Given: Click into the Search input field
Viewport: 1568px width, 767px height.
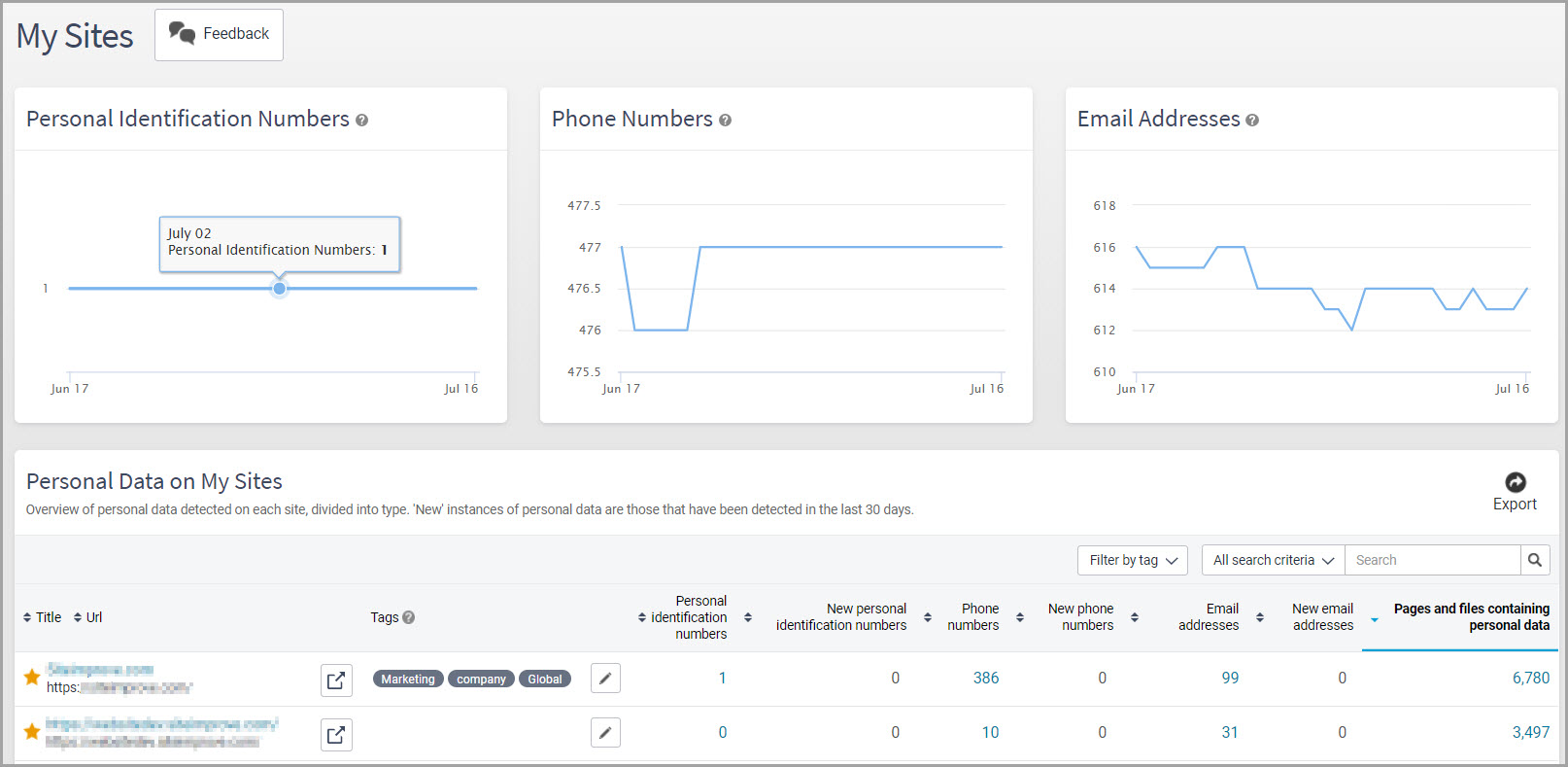Looking at the screenshot, I should (1431, 560).
